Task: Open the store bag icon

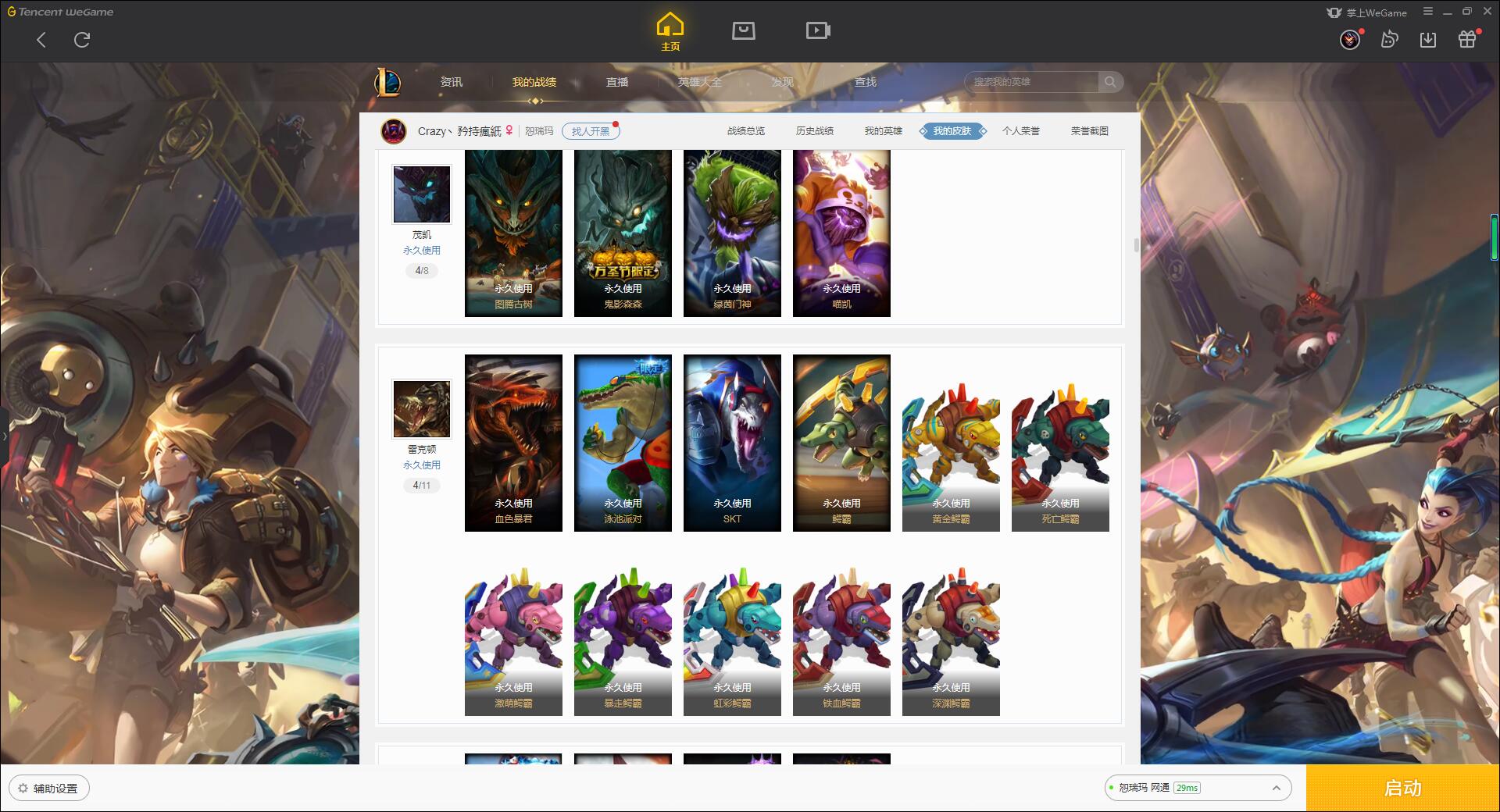Action: pos(744,30)
